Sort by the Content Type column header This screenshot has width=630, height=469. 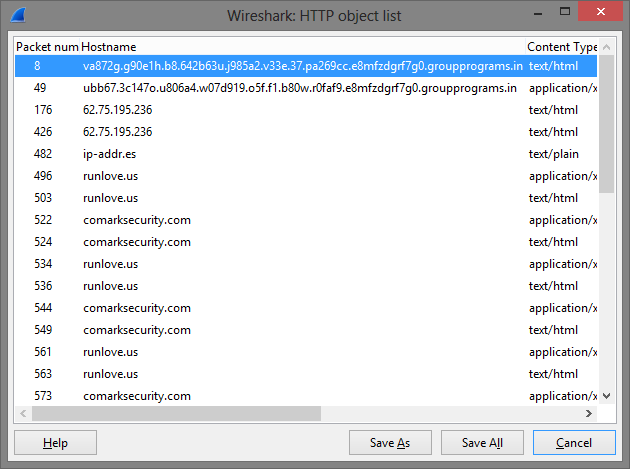tap(562, 47)
